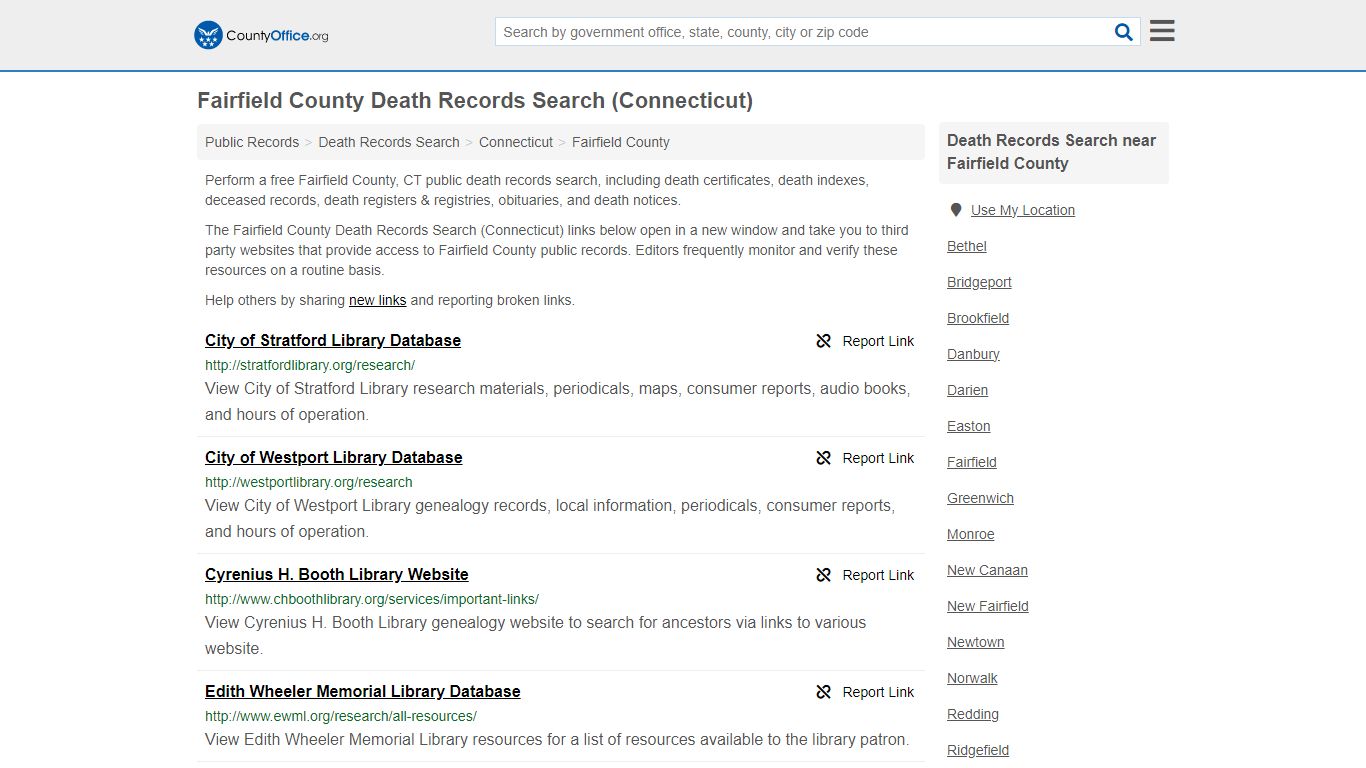Open the CountyOffice.org logo homepage
The width and height of the screenshot is (1366, 768).
click(x=261, y=35)
